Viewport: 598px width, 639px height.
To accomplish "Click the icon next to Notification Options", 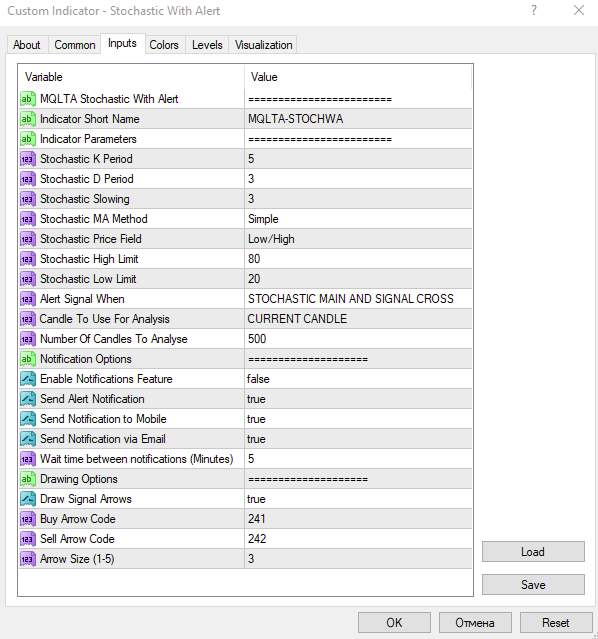I will tap(28, 359).
